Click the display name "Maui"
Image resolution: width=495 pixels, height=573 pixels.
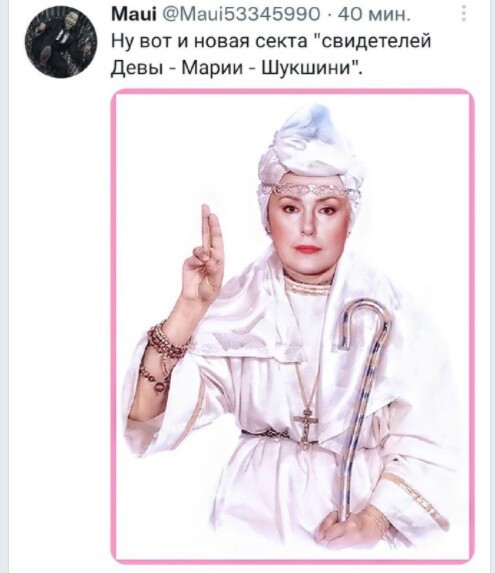[x=134, y=15]
